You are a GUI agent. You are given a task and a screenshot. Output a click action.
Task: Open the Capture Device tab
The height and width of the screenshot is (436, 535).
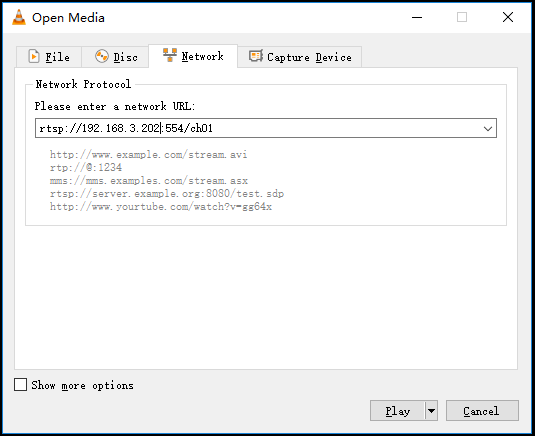click(x=300, y=57)
